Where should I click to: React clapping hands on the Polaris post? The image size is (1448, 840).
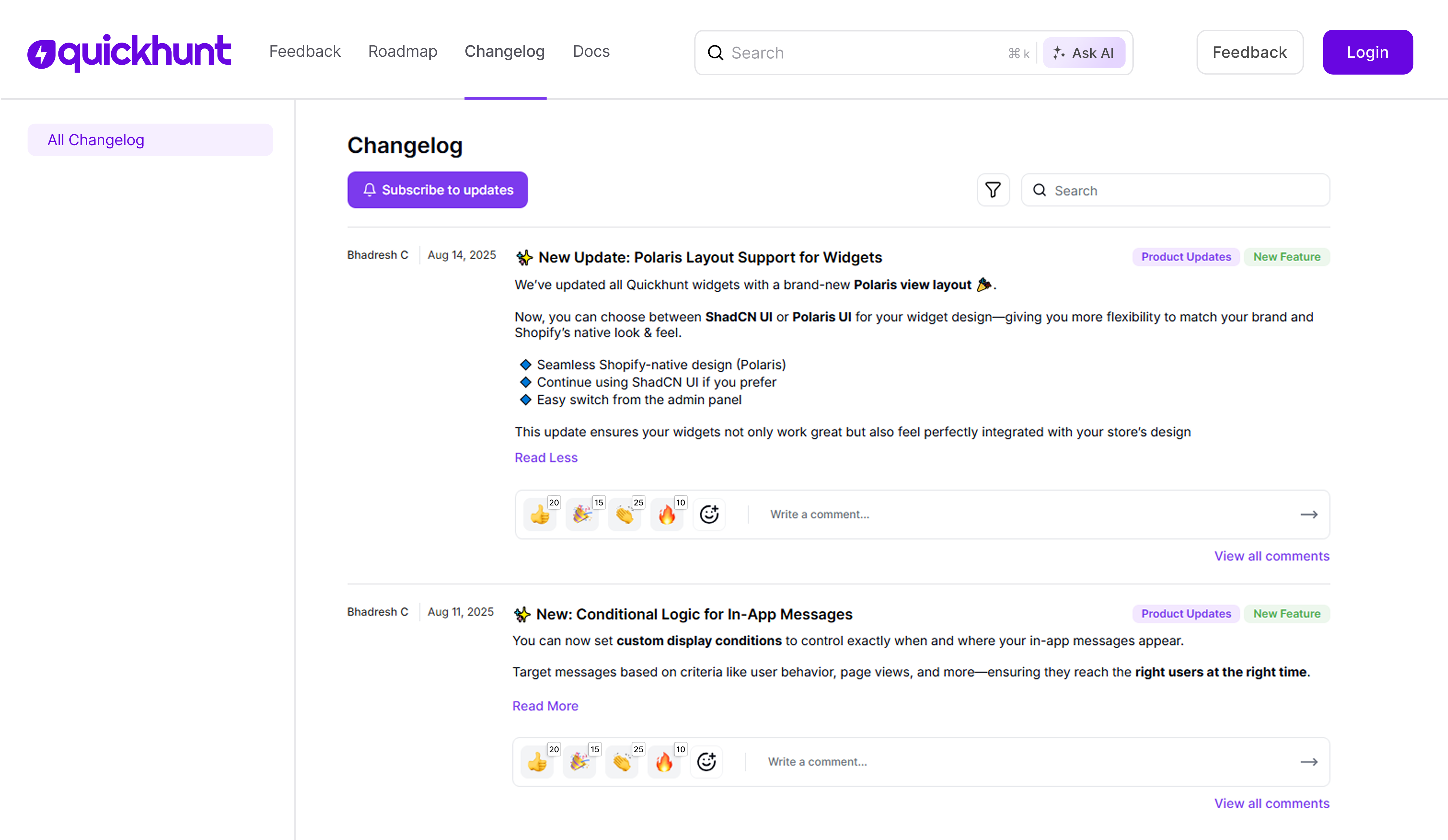click(x=624, y=514)
